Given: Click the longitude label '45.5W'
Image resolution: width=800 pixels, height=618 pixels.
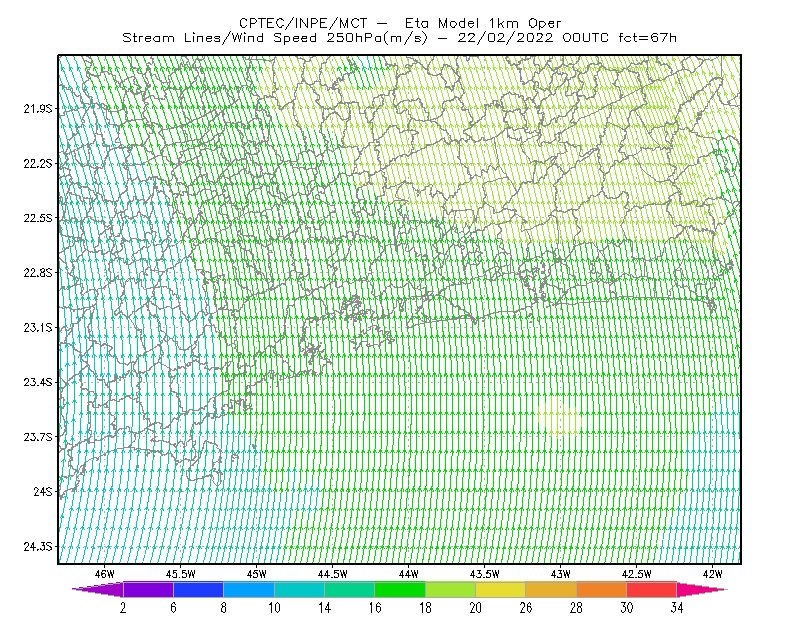Looking at the screenshot, I should [x=181, y=574].
